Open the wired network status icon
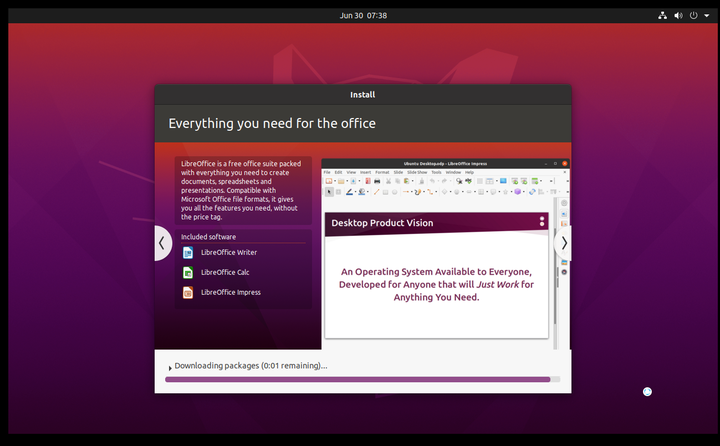Viewport: 720px width, 446px height. pyautogui.click(x=662, y=15)
